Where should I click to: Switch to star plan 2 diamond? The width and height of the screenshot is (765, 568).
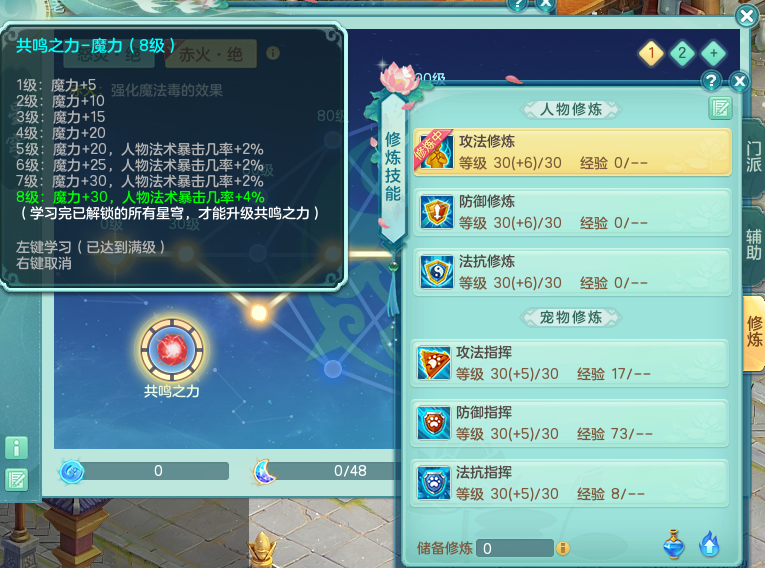pos(682,53)
